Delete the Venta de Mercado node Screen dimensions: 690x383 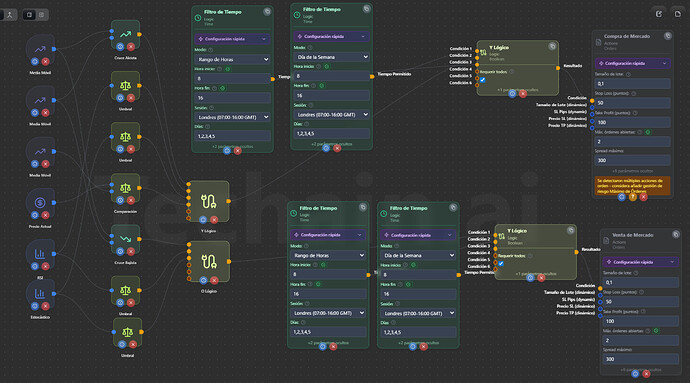646,374
